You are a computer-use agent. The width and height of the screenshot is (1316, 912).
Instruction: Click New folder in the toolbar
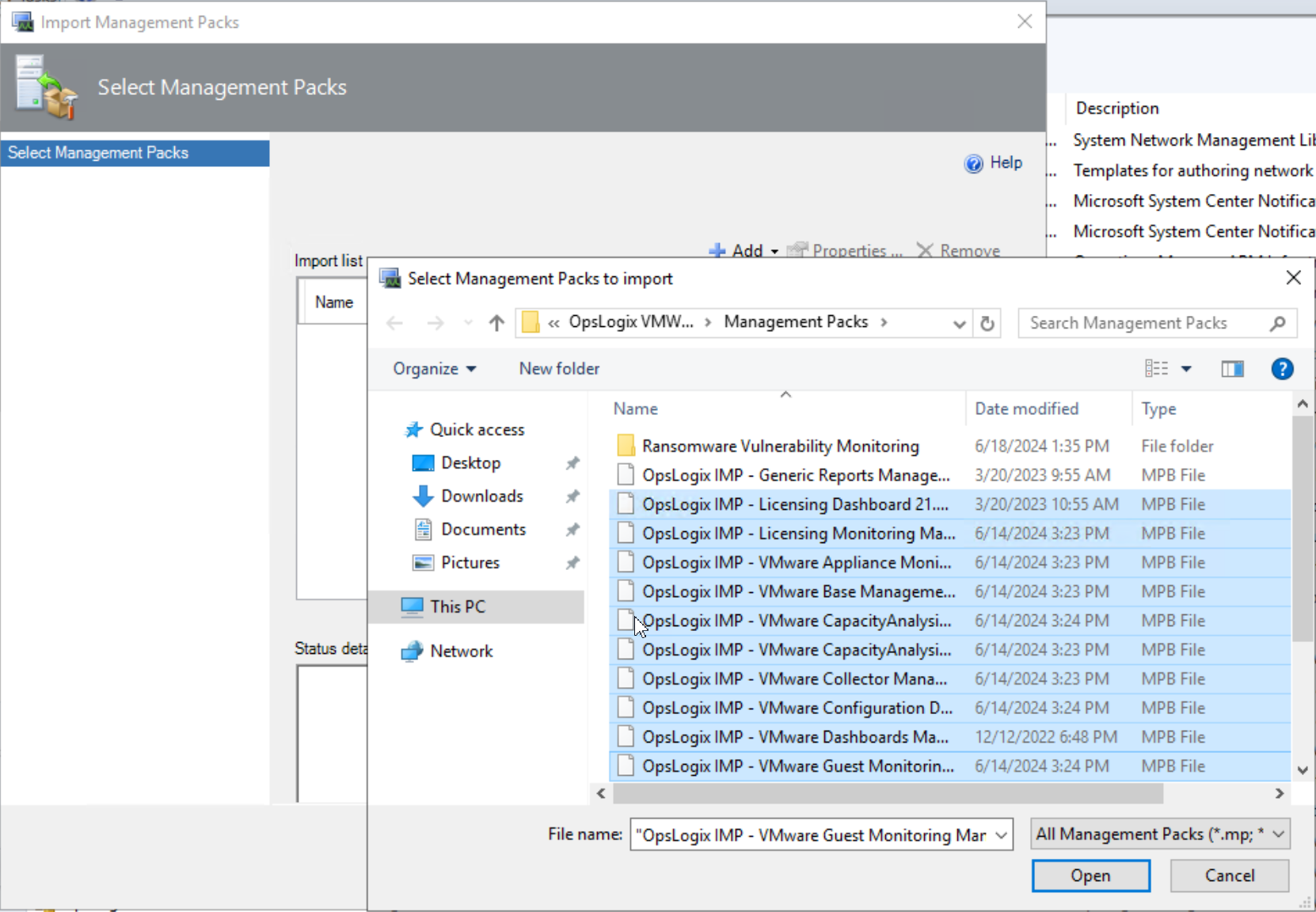[559, 369]
